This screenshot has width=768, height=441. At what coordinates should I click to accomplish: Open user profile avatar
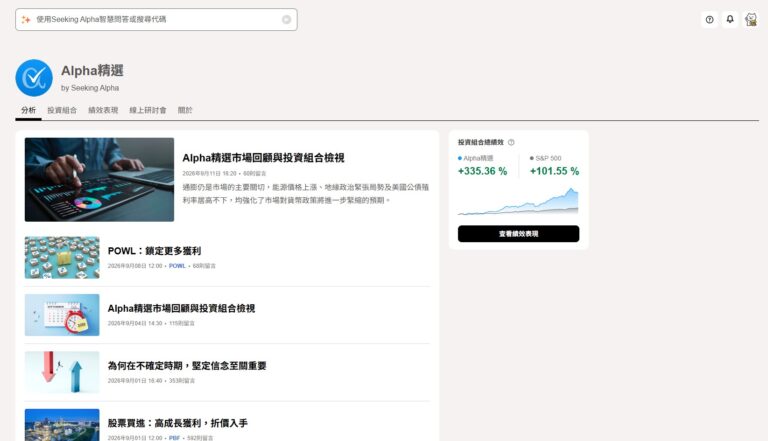pos(751,20)
